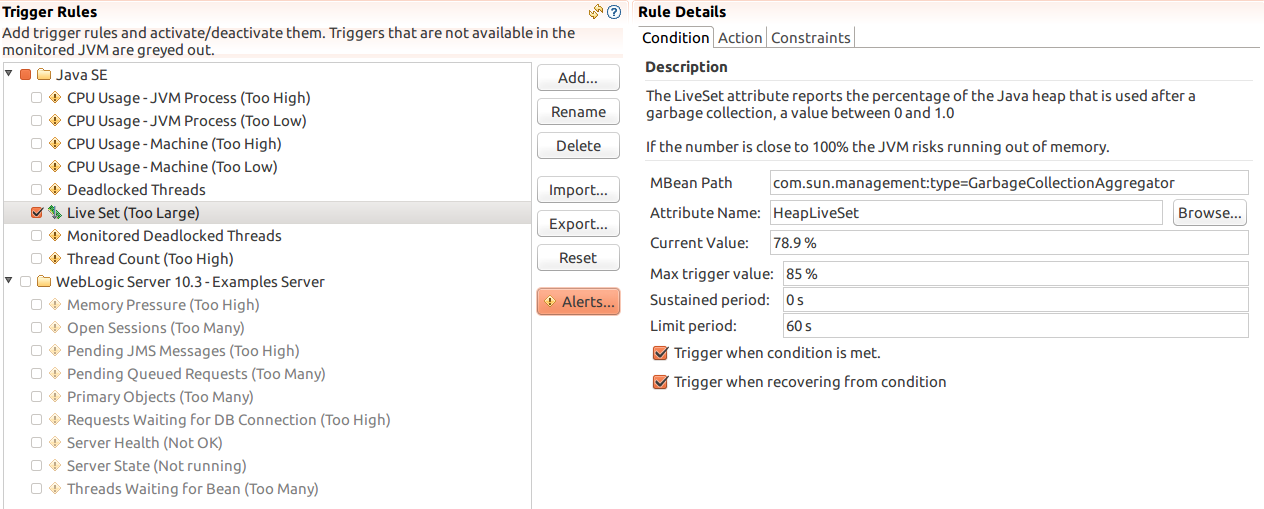Click the WebLogic Server folder icon

(43, 282)
